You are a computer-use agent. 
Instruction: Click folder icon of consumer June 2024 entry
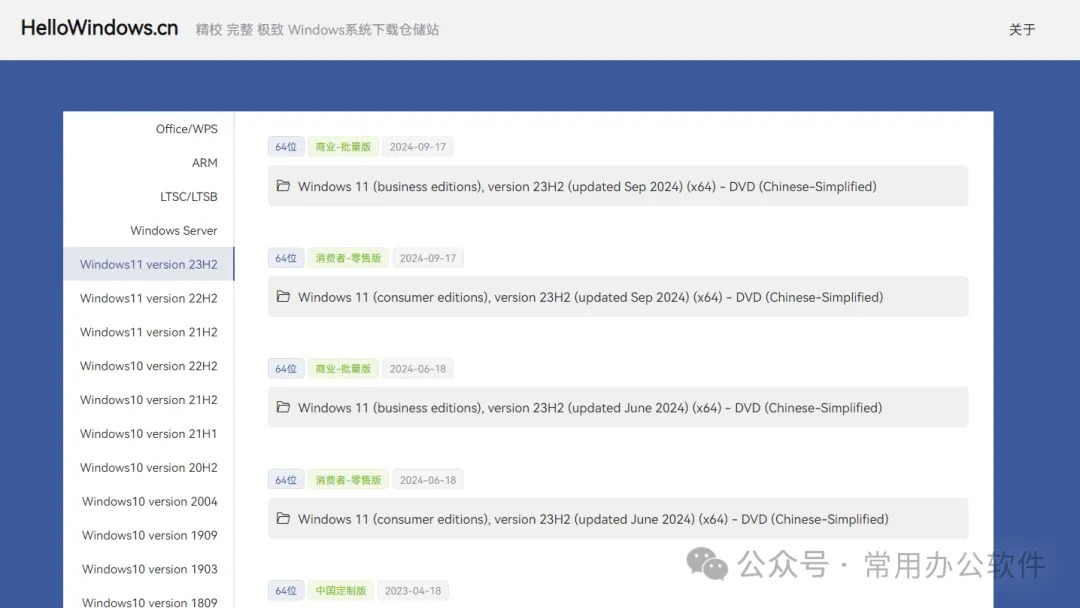(283, 518)
